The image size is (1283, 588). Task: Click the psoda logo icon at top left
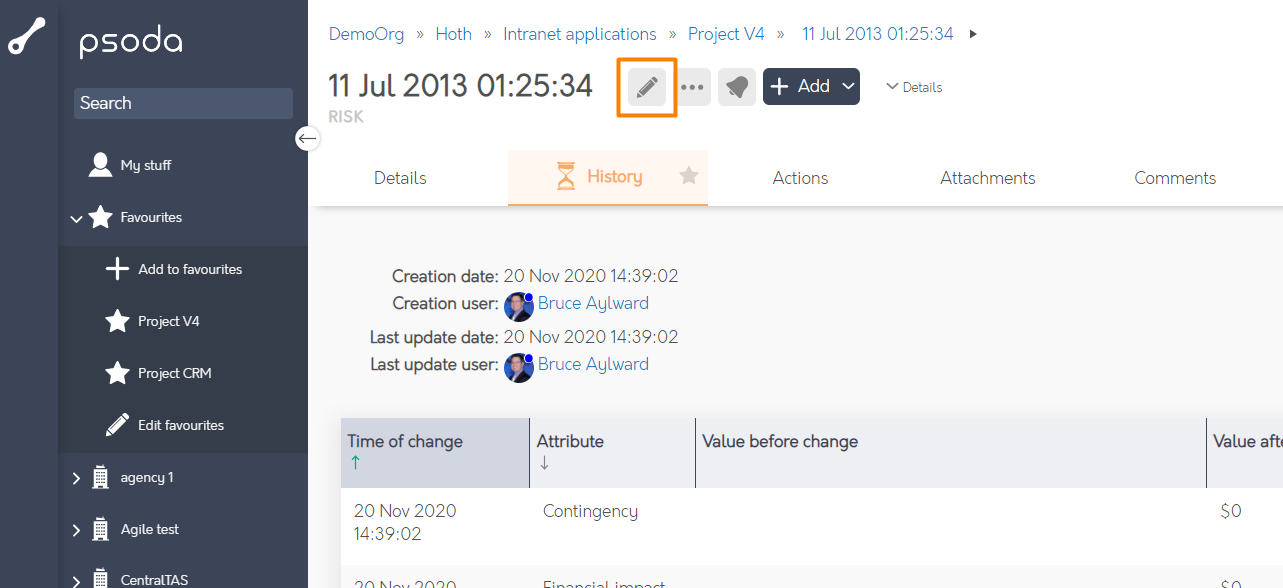tap(27, 36)
